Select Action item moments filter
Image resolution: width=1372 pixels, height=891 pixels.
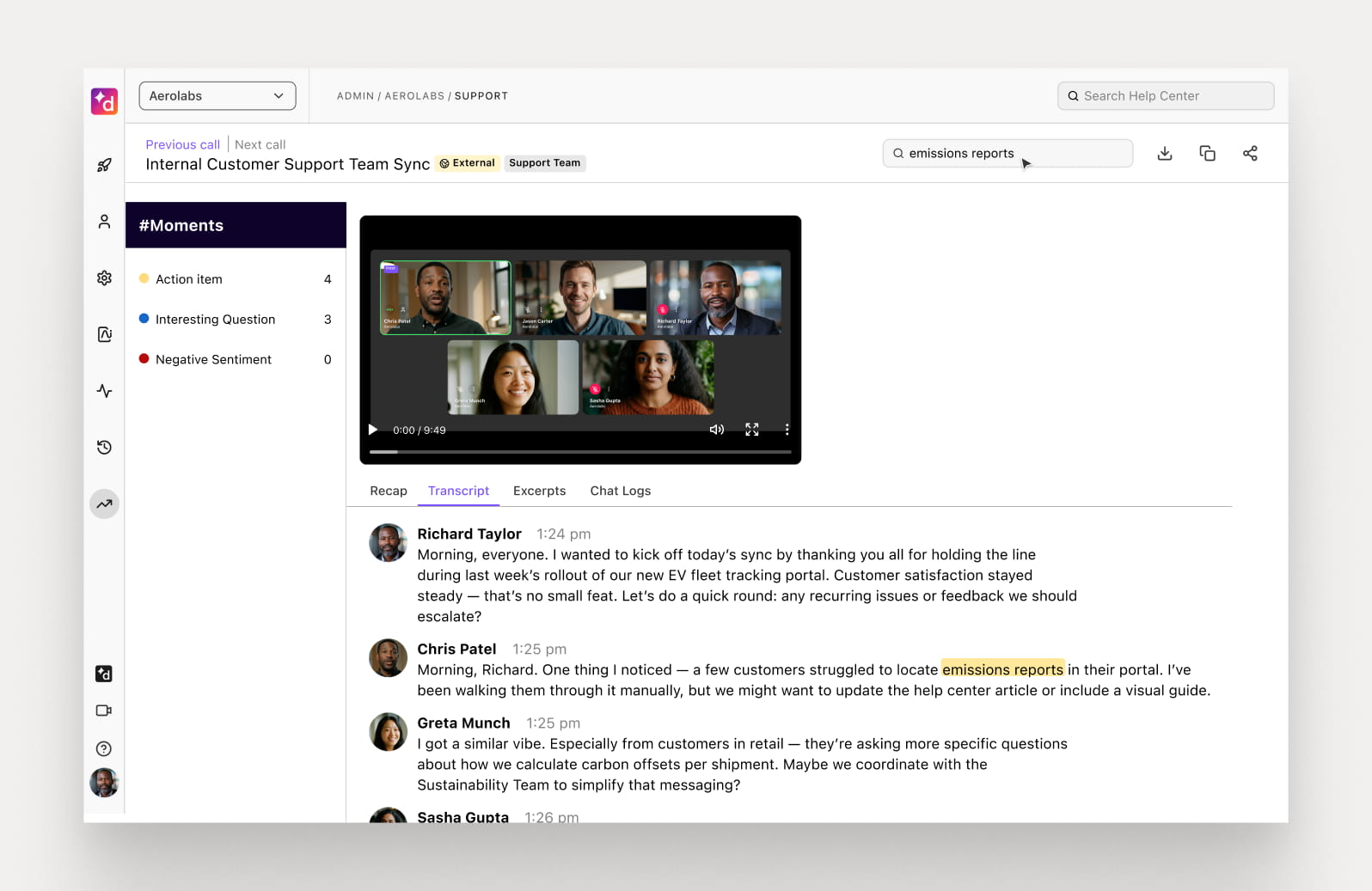[x=236, y=279]
